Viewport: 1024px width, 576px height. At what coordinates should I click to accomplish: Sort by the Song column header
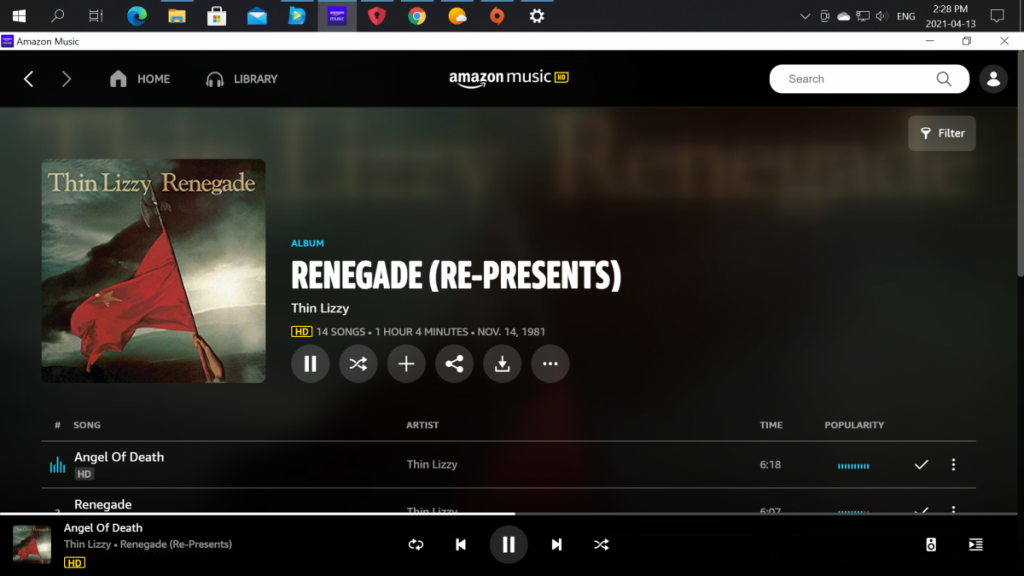[x=87, y=425]
